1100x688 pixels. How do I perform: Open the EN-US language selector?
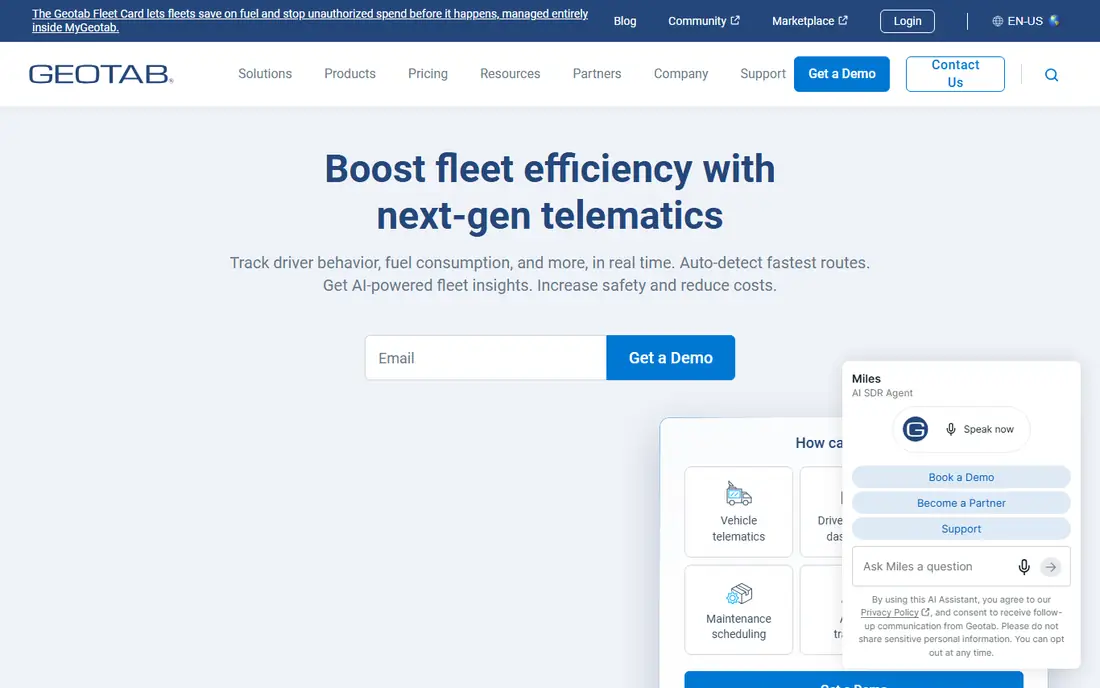coord(1025,21)
